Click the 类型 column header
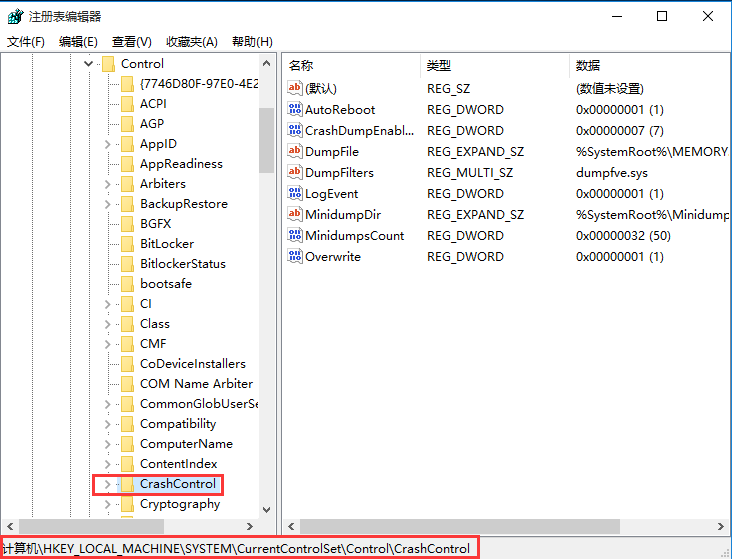 [439, 65]
